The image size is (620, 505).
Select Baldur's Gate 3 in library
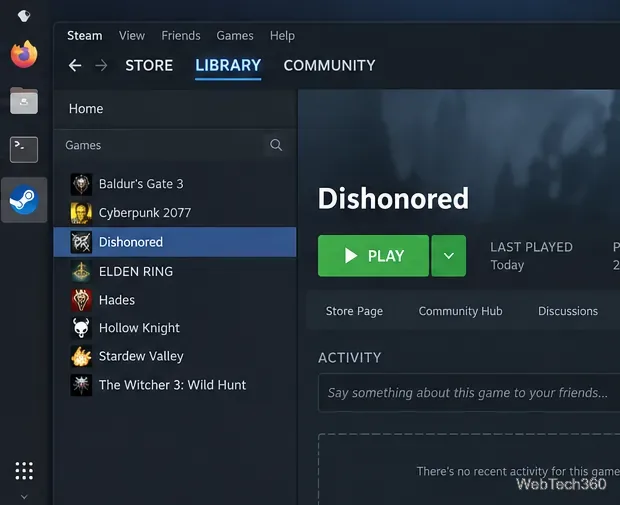pos(175,184)
